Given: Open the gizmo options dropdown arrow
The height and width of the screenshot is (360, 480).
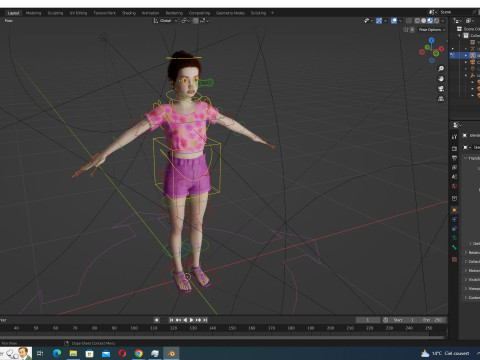Looking at the screenshot, I should coord(385,21).
